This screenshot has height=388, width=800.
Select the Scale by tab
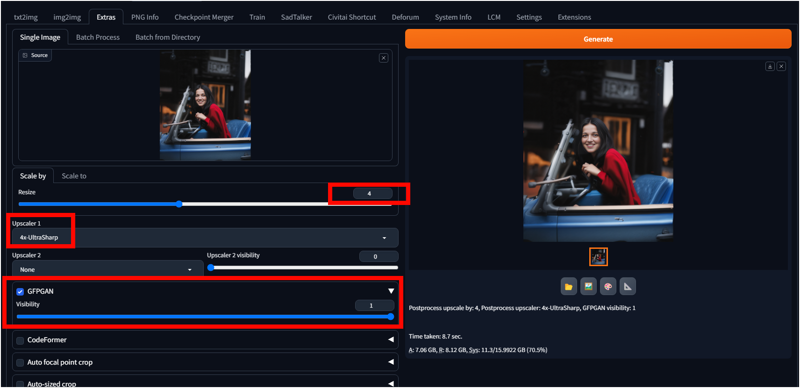coord(33,176)
